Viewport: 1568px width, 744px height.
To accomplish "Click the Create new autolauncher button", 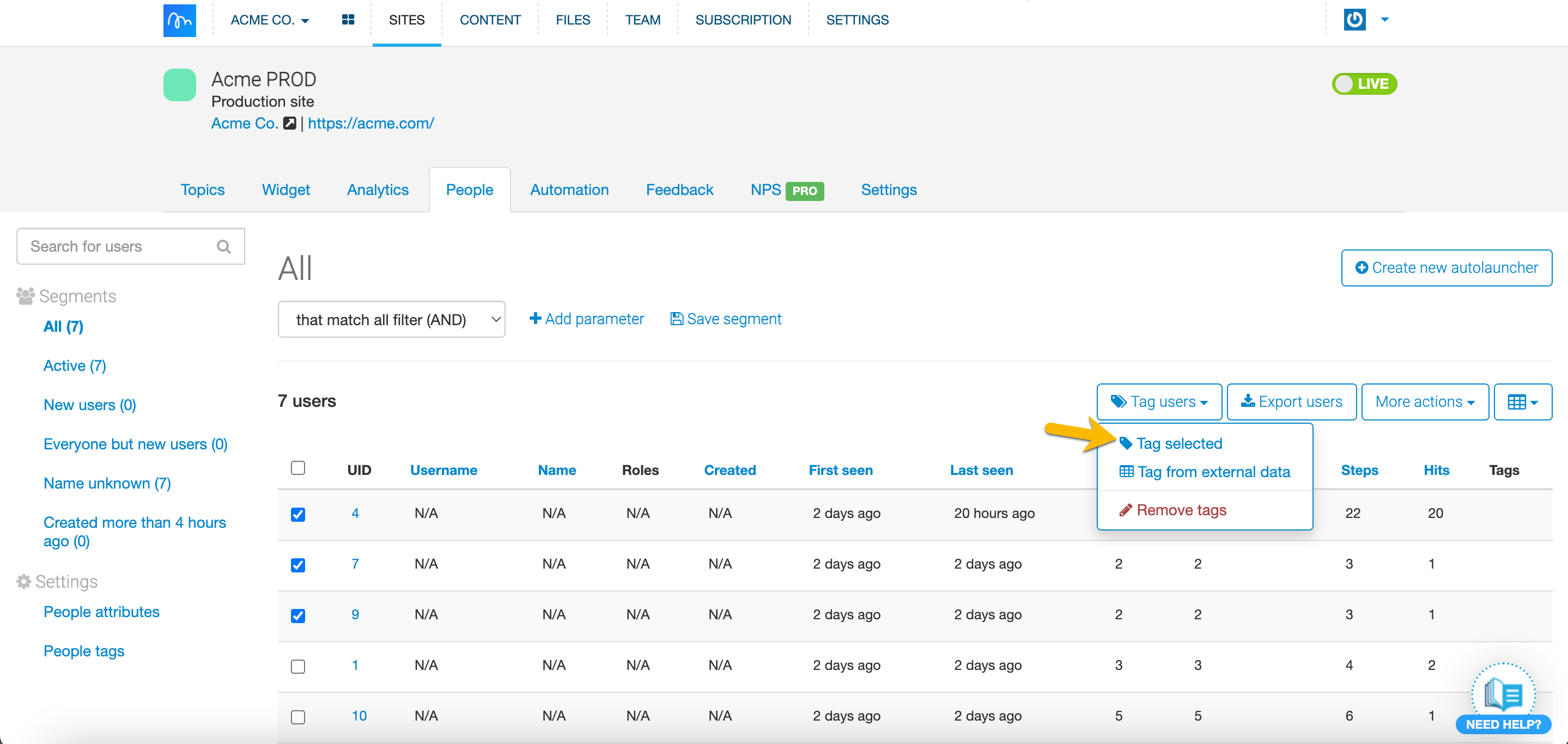I will point(1445,267).
